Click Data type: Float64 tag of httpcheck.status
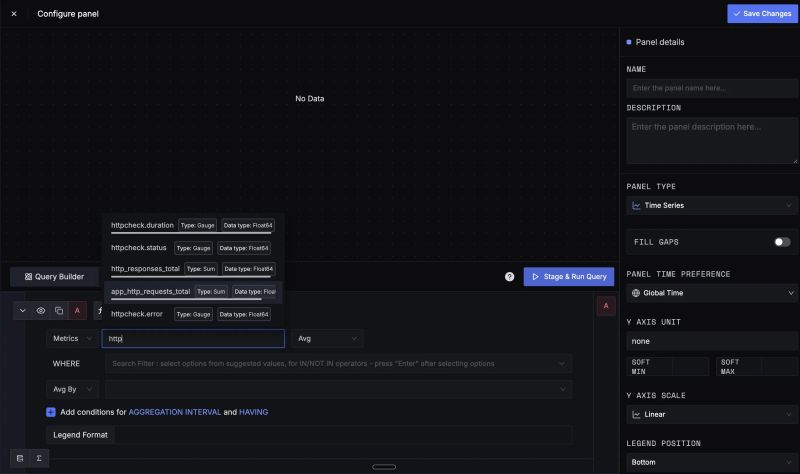This screenshot has width=800, height=474. point(244,248)
